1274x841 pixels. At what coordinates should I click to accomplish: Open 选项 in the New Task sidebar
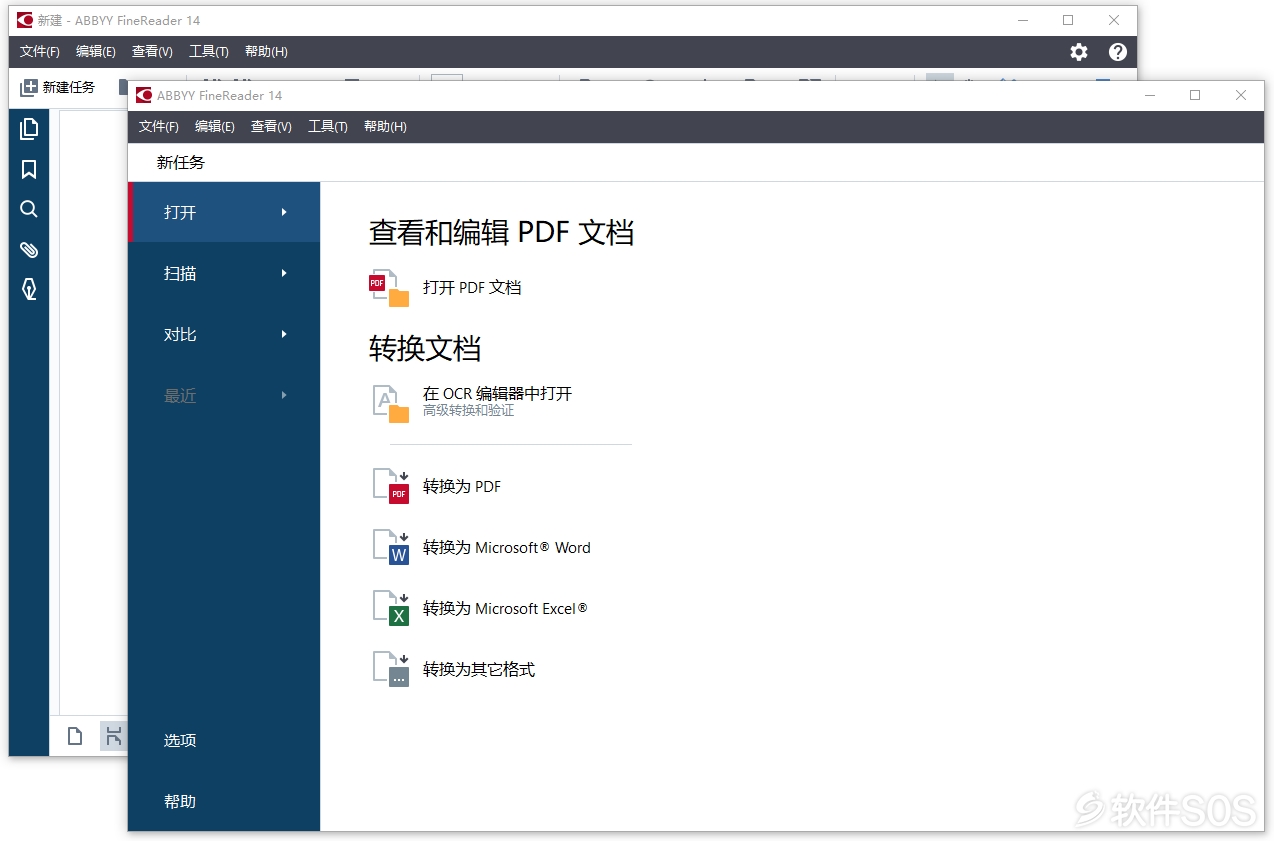(180, 740)
